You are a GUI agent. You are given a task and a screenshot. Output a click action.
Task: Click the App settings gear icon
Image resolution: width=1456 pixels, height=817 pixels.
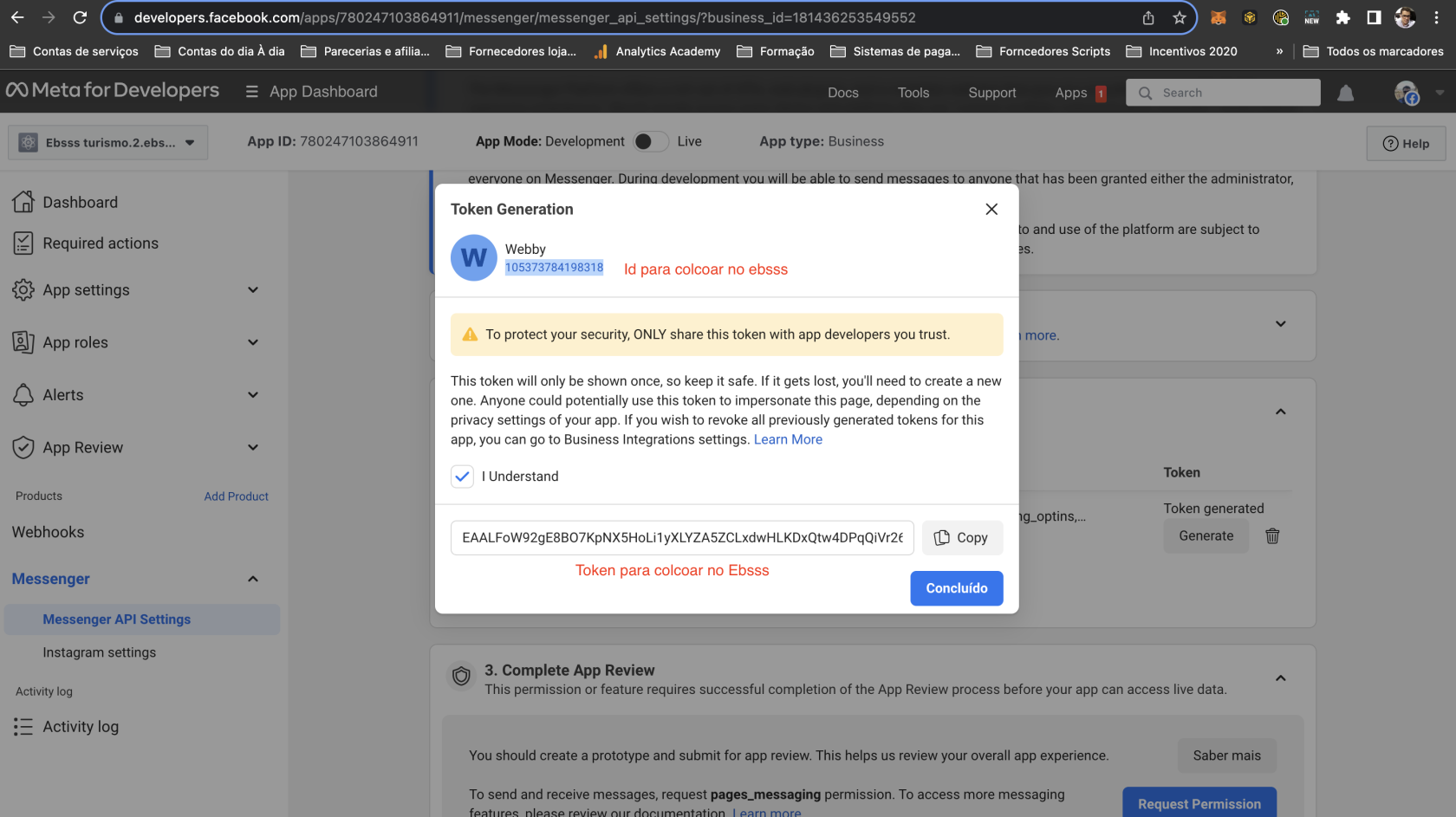[x=23, y=290]
